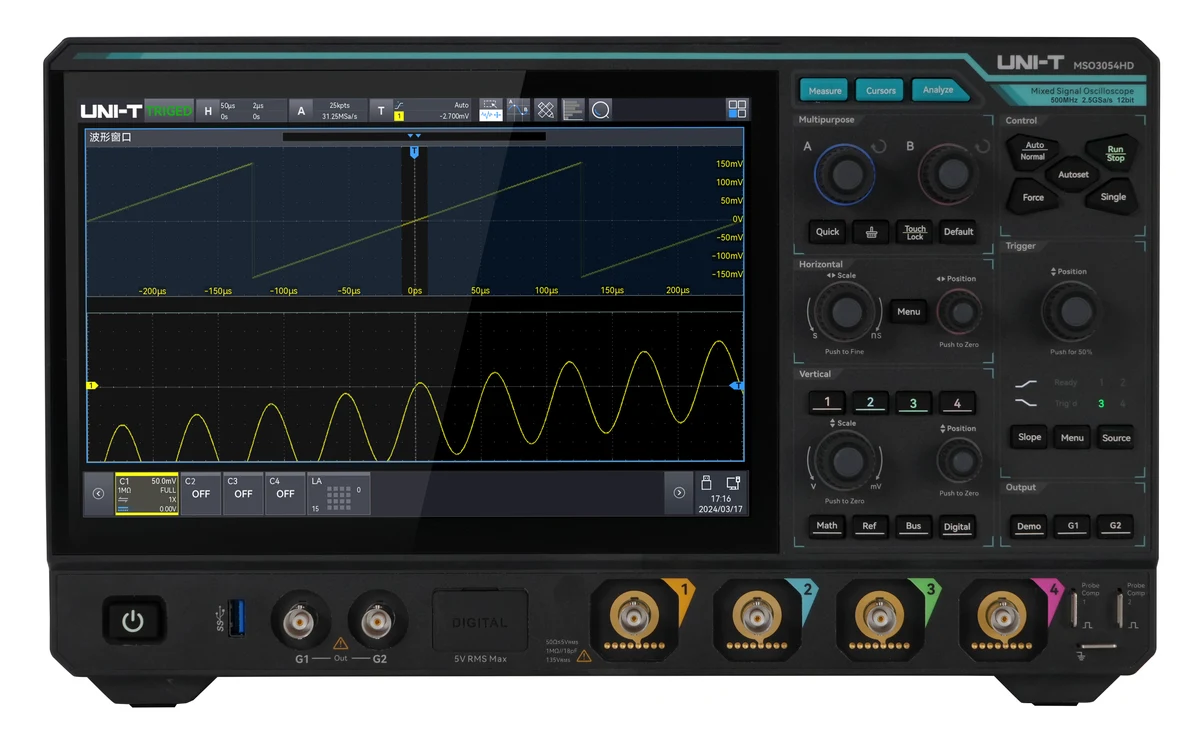The width and height of the screenshot is (1200, 754).
Task: Toggle the Touch Lock key
Action: click(915, 232)
